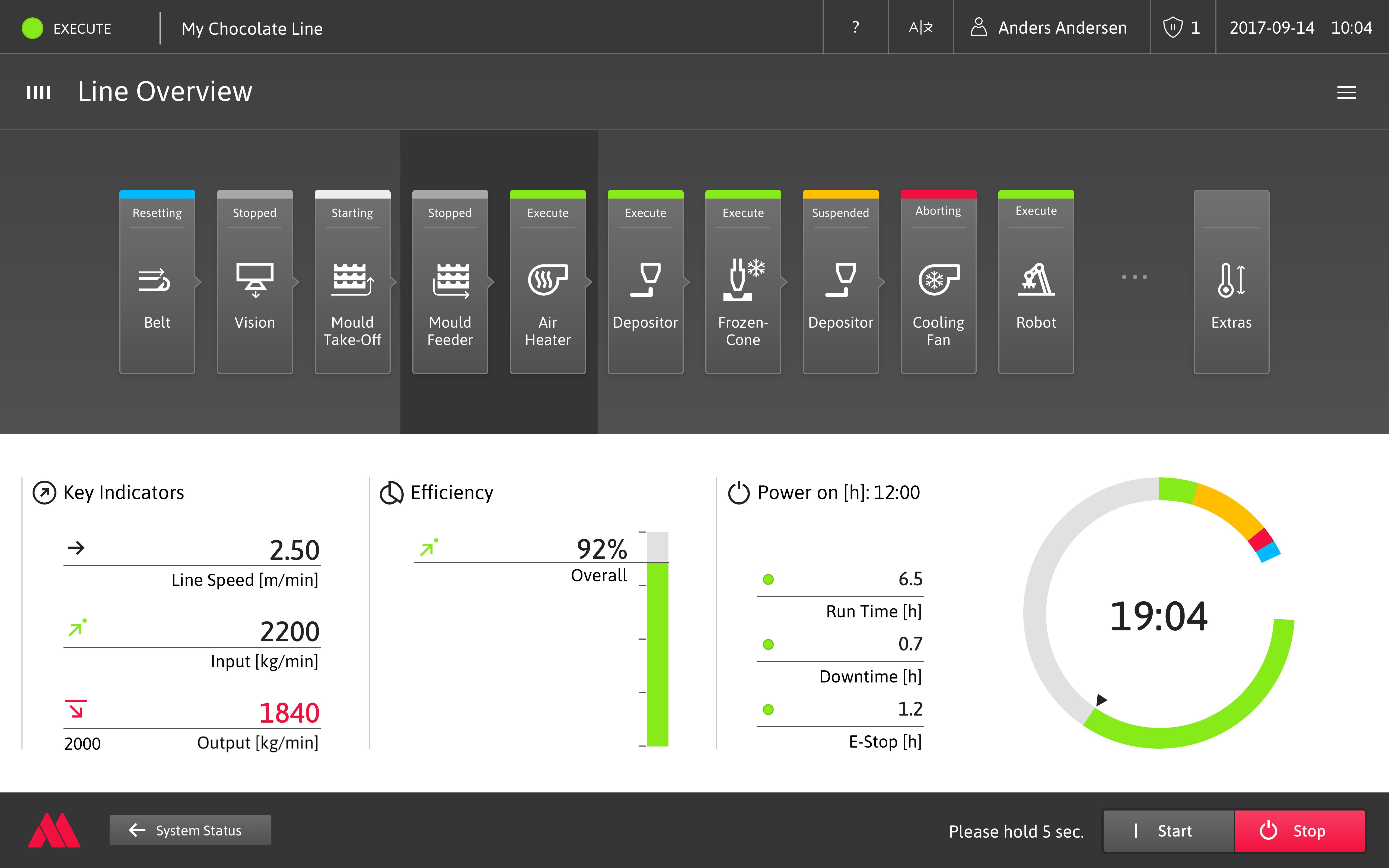The height and width of the screenshot is (868, 1389).
Task: Click the Run Time status dot
Action: [x=767, y=579]
